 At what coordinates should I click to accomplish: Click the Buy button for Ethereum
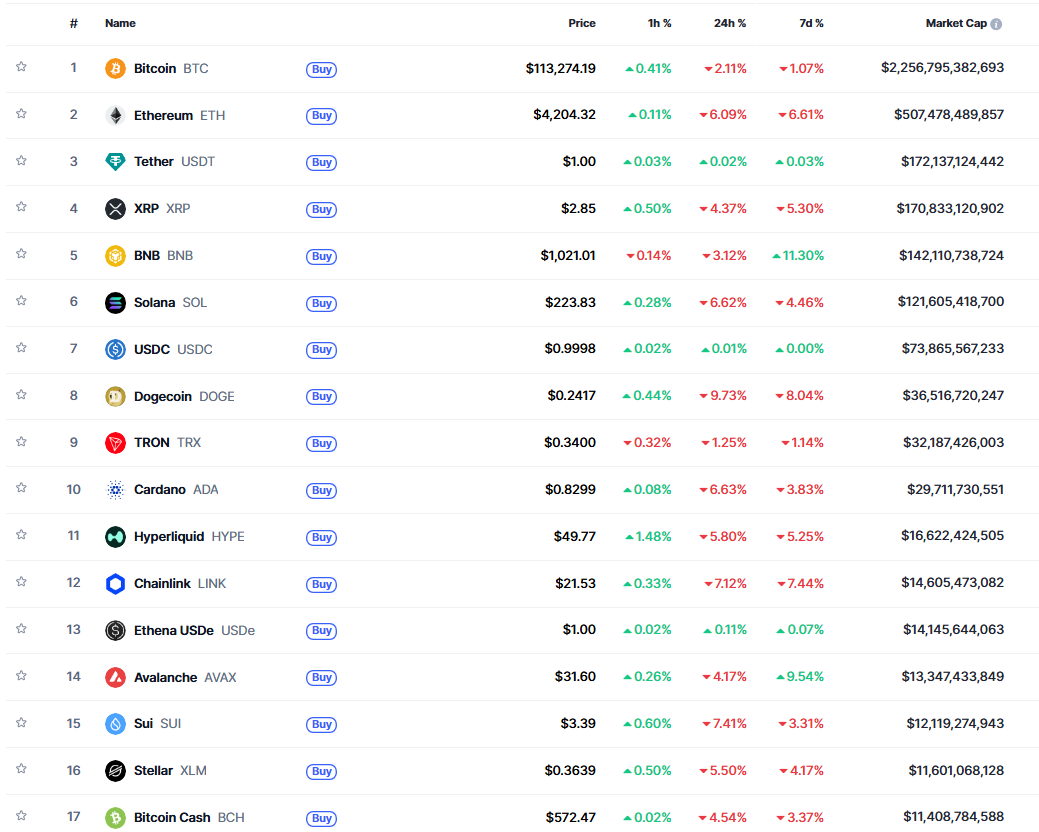click(x=321, y=116)
